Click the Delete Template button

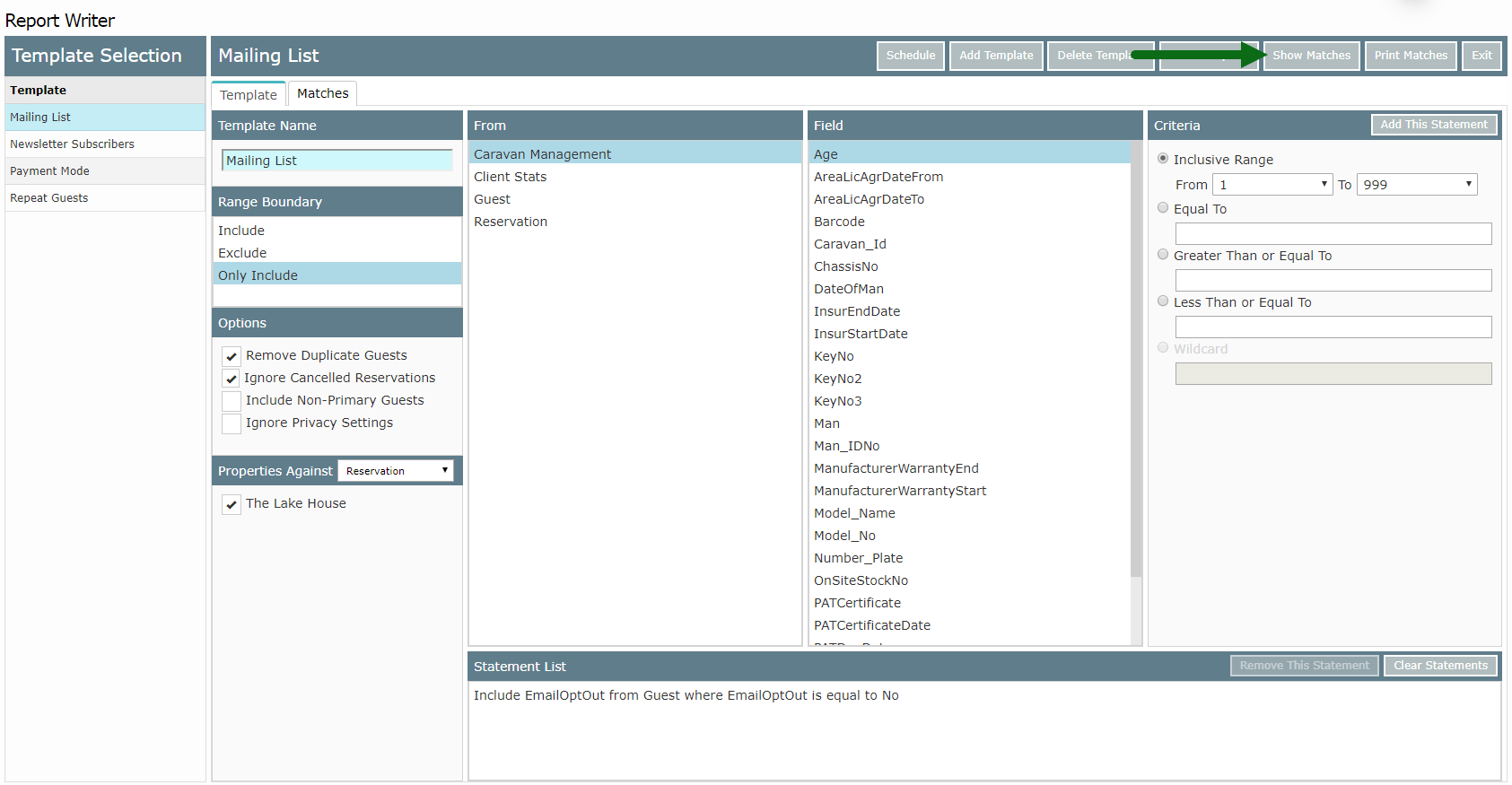coord(1101,56)
